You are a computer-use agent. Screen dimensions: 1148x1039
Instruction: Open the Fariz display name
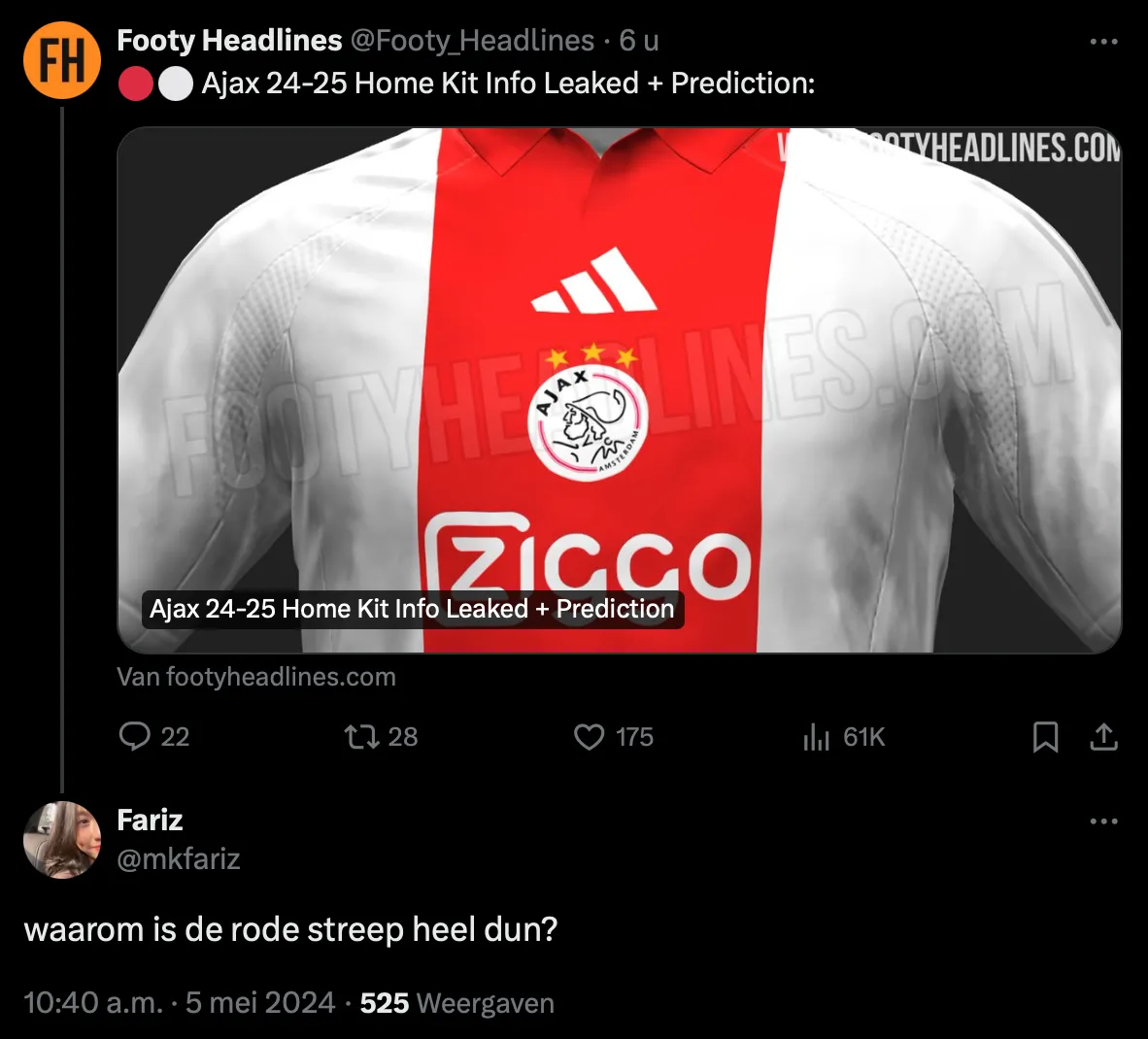click(x=151, y=821)
